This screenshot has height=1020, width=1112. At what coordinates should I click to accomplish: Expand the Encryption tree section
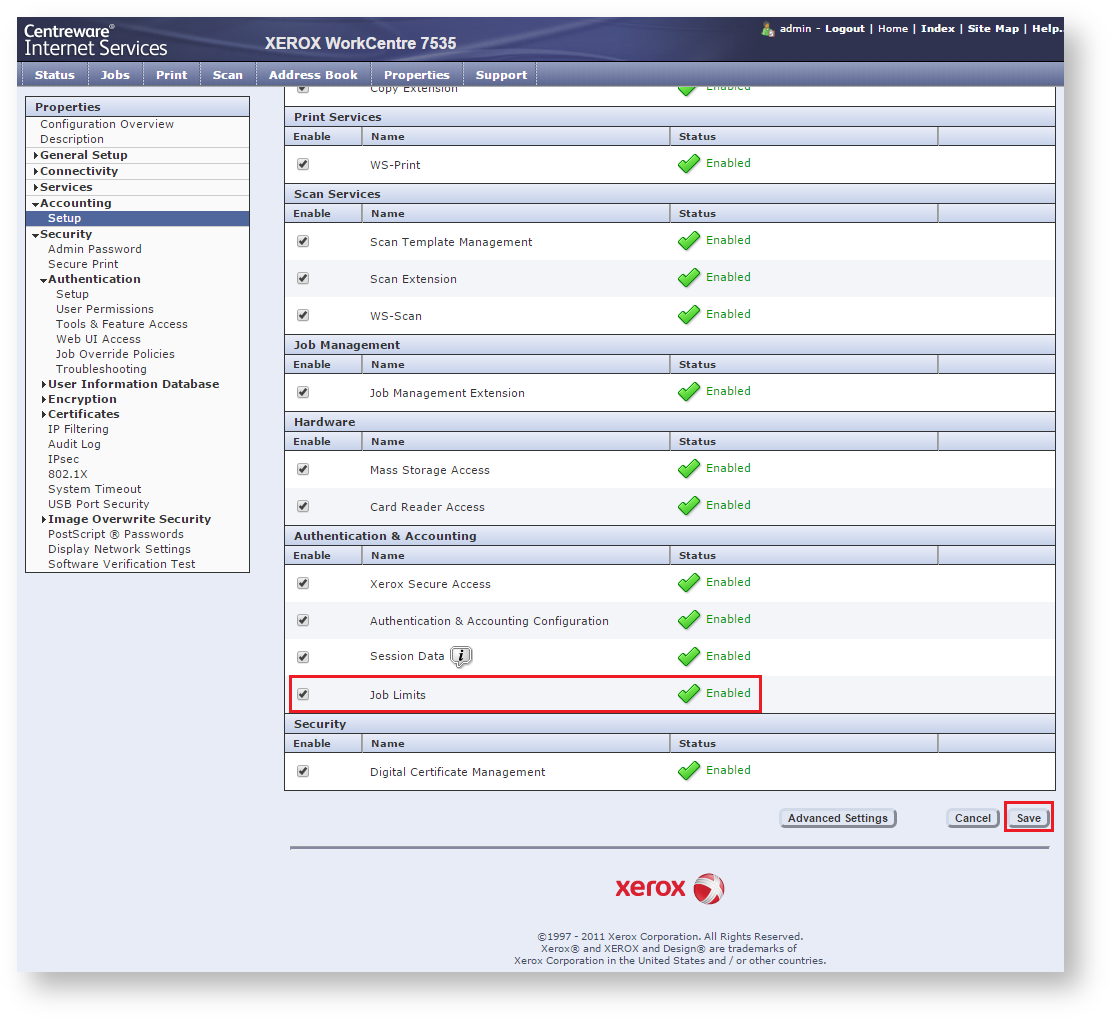(44, 399)
